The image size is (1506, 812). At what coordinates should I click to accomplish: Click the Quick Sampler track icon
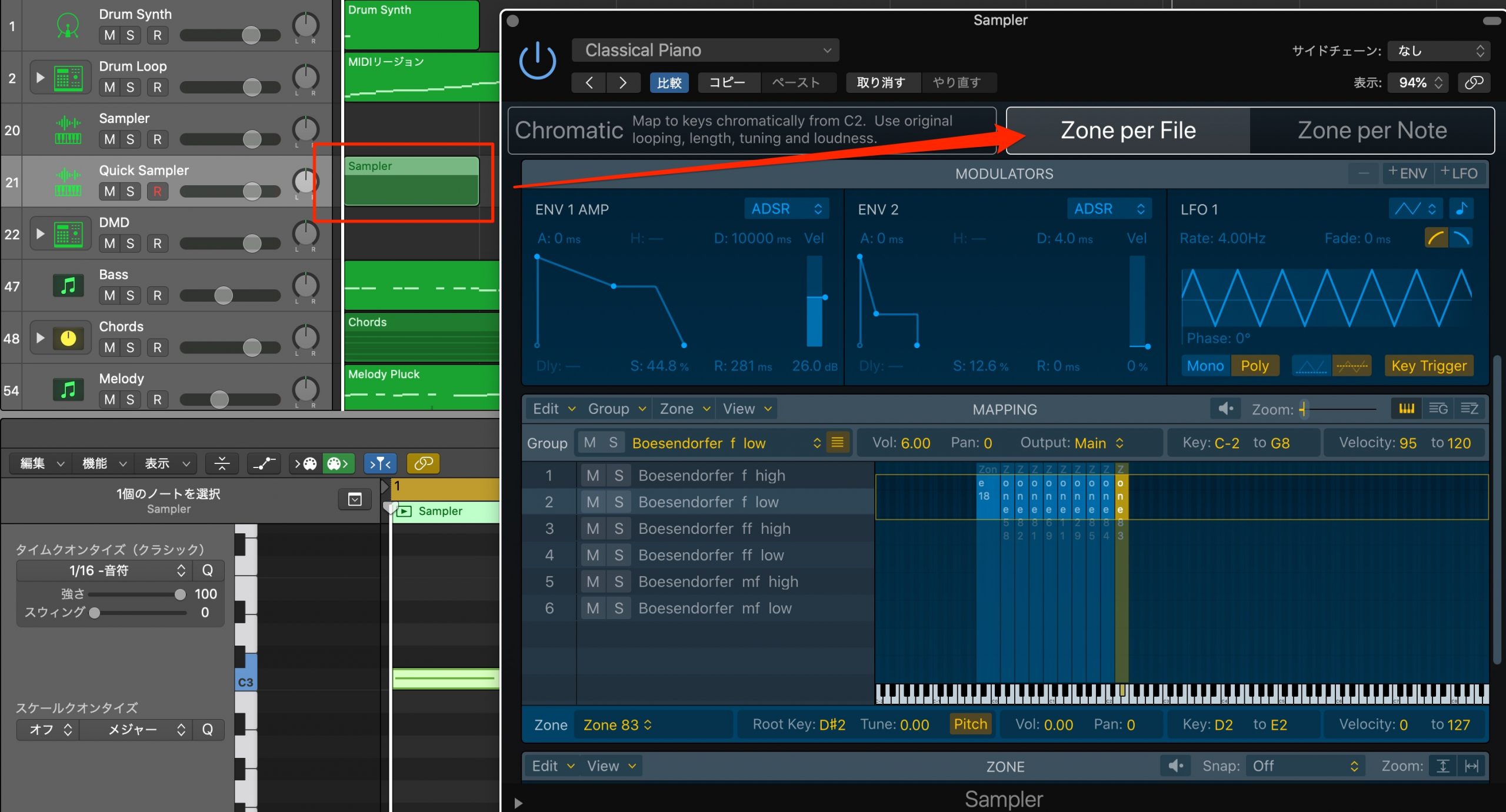(x=68, y=182)
